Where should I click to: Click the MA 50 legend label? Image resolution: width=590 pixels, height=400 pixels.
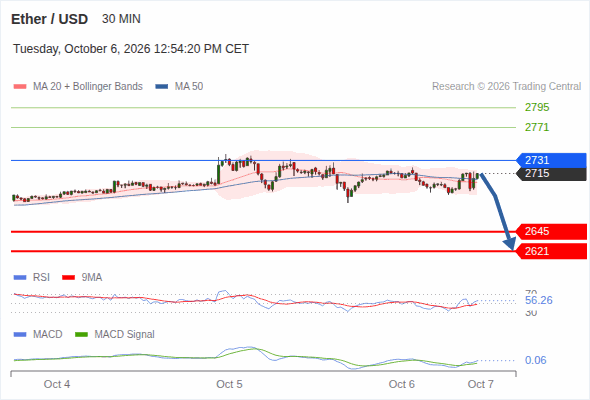pyautogui.click(x=189, y=87)
